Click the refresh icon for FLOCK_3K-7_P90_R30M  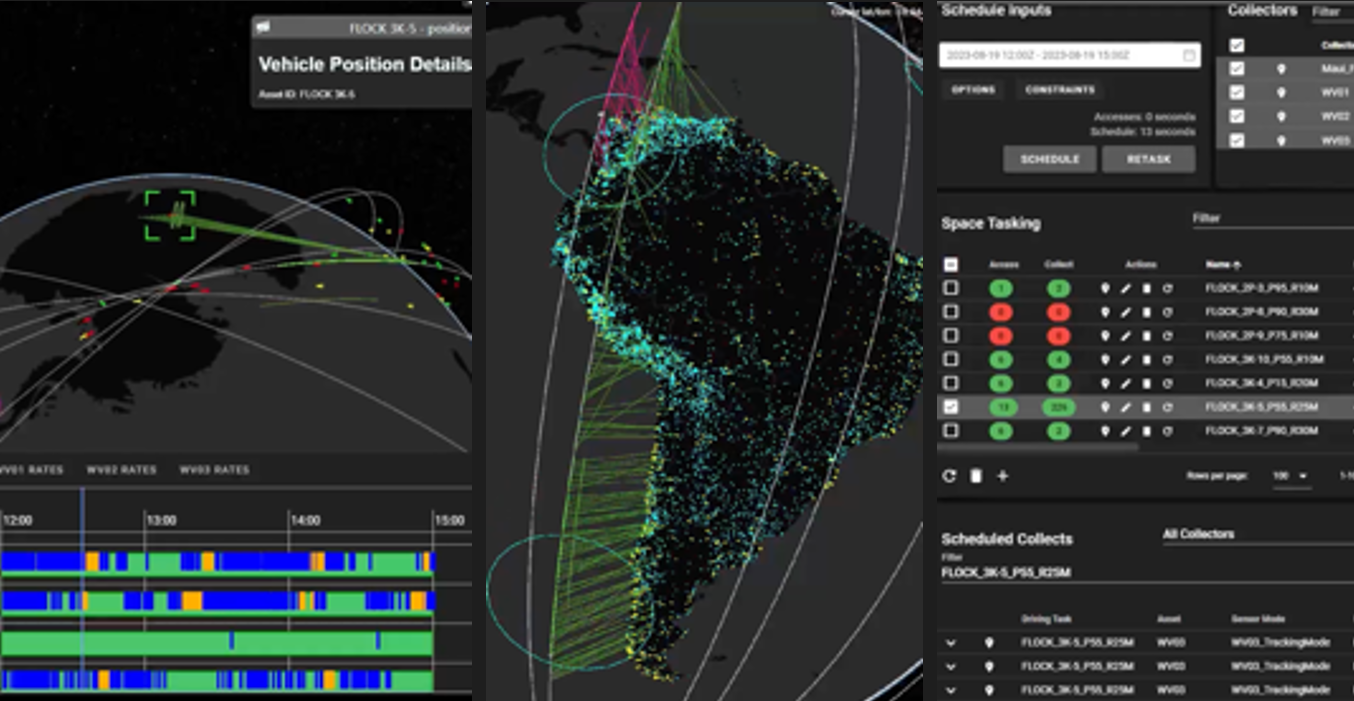[x=1167, y=431]
